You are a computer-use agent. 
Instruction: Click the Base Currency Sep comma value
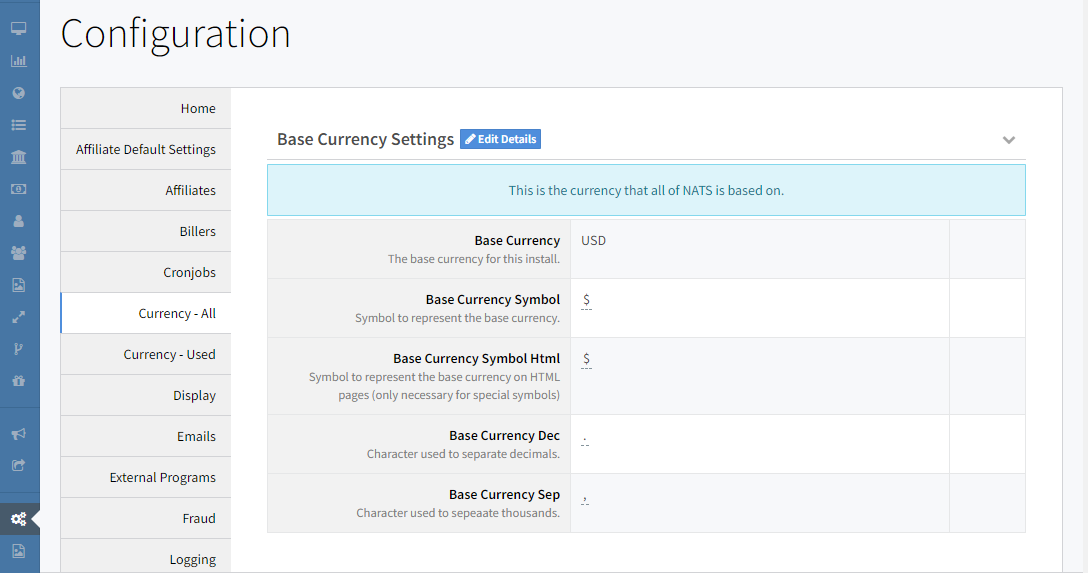coord(586,496)
